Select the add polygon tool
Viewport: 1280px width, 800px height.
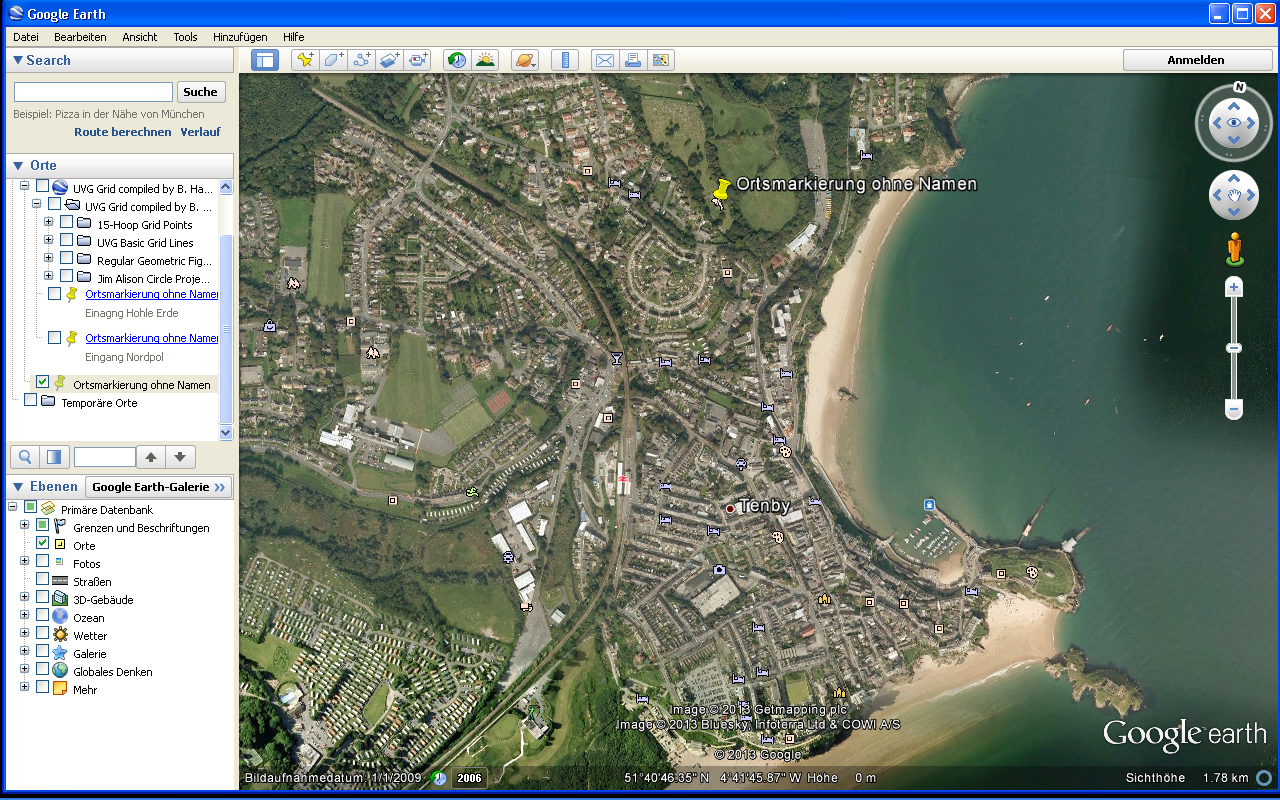coord(333,60)
